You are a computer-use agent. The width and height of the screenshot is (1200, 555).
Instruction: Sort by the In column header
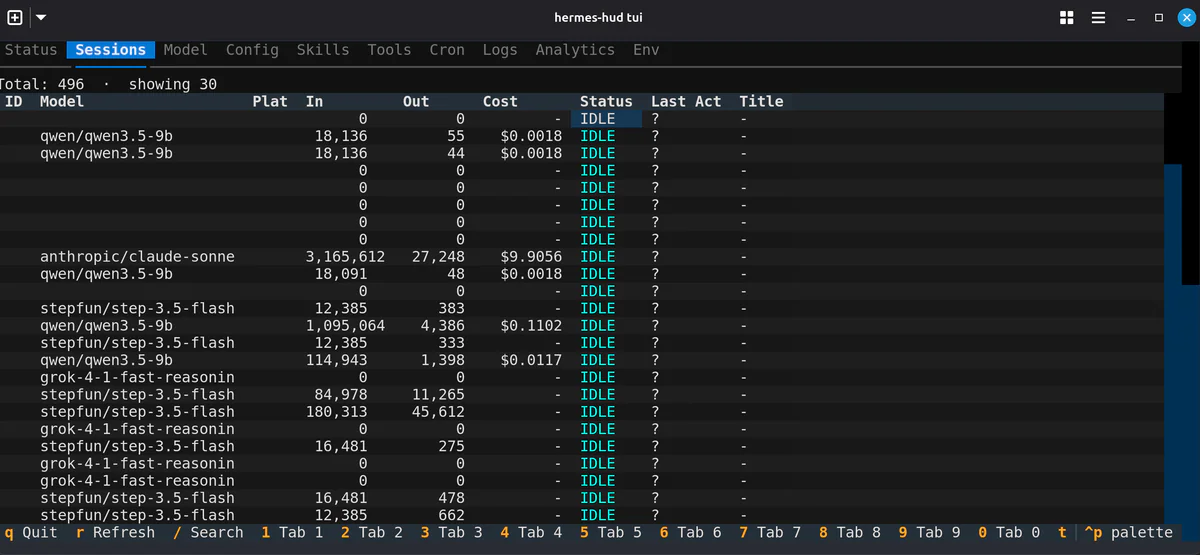314,101
